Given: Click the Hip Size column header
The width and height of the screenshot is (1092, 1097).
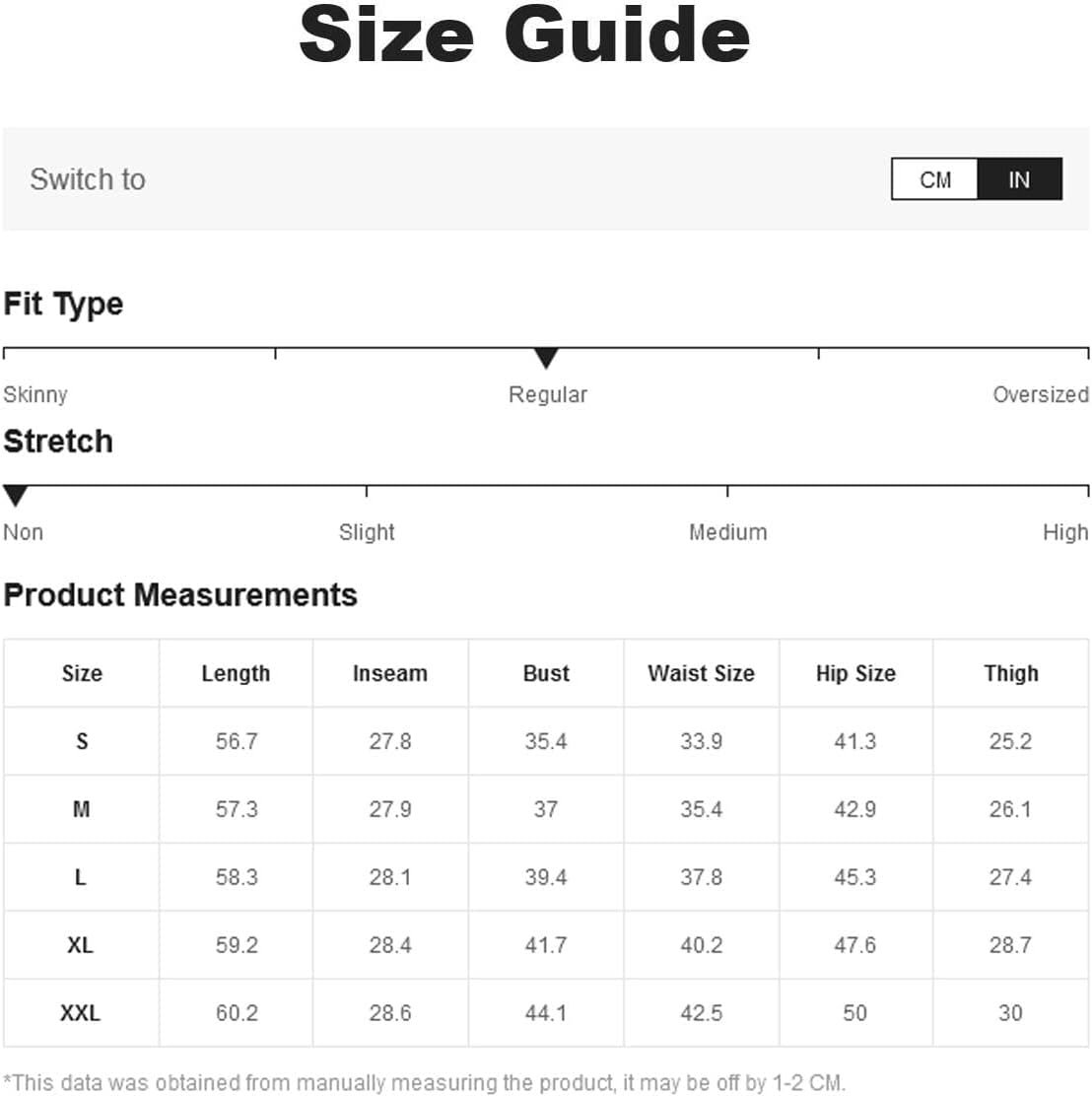Looking at the screenshot, I should (x=855, y=673).
